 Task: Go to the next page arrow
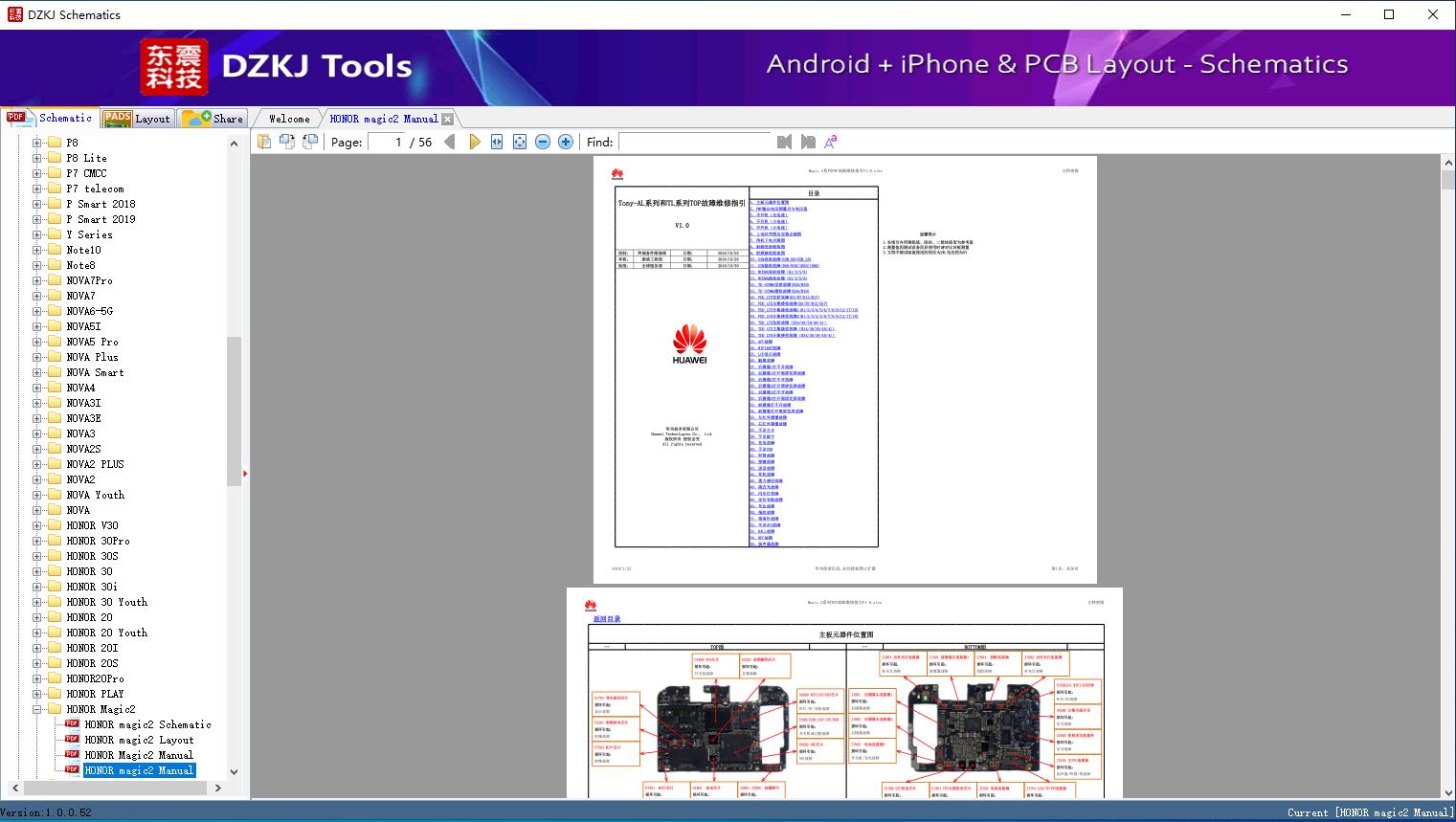point(475,142)
